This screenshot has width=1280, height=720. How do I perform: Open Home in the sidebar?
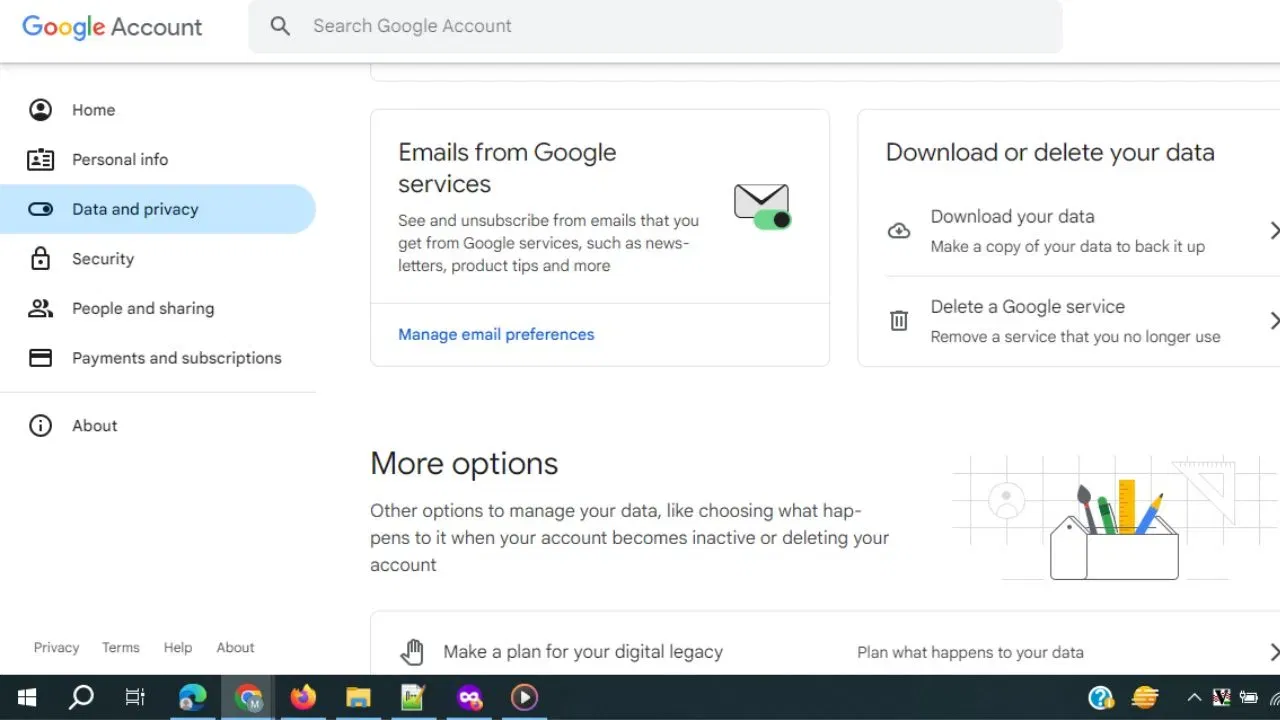coord(158,110)
